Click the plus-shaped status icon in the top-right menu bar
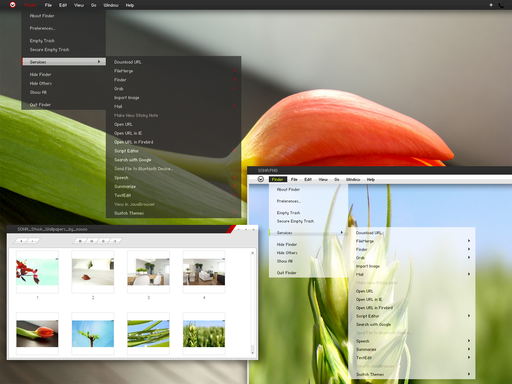The image size is (512, 384). (x=491, y=5)
